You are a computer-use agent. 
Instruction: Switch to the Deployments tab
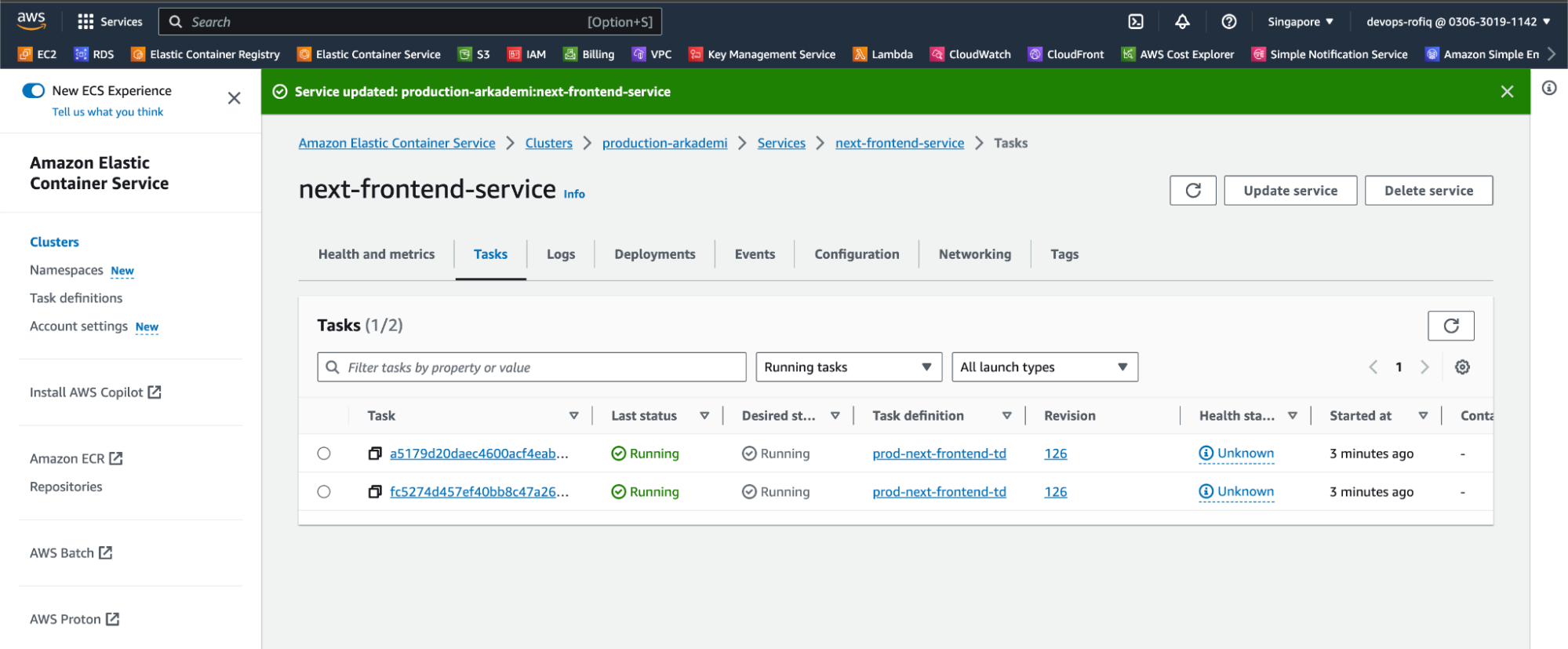(x=654, y=254)
